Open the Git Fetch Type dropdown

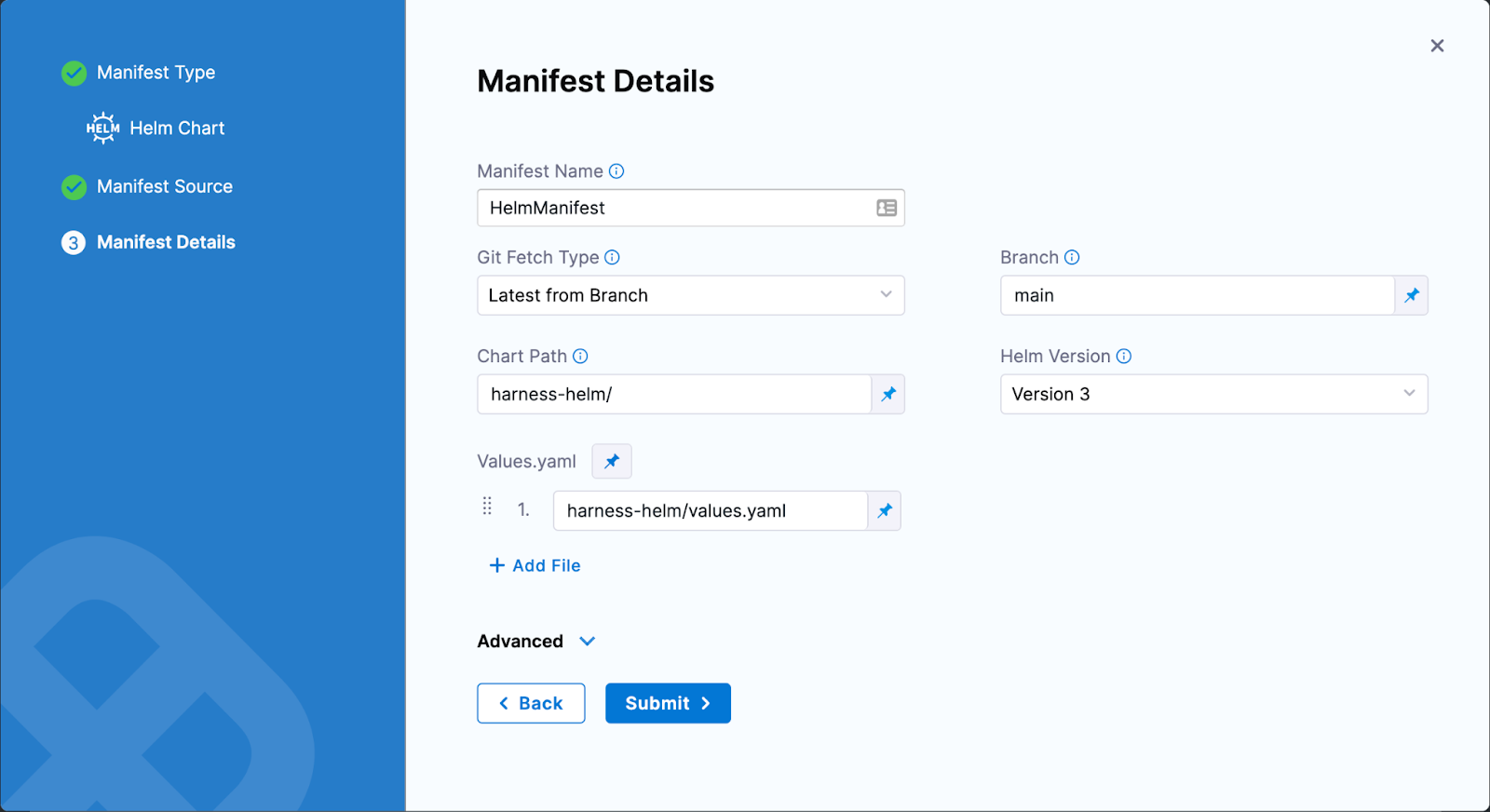click(x=691, y=295)
